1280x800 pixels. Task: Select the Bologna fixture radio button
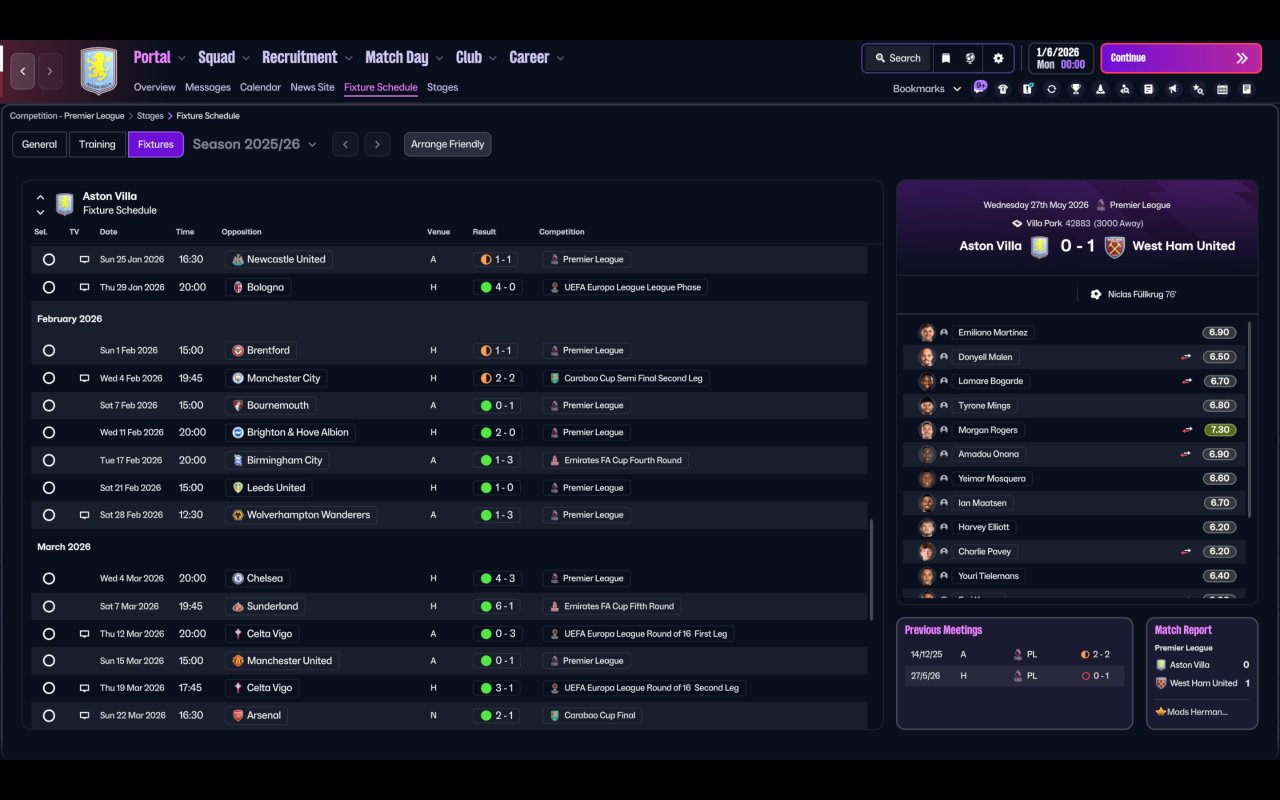pos(49,287)
